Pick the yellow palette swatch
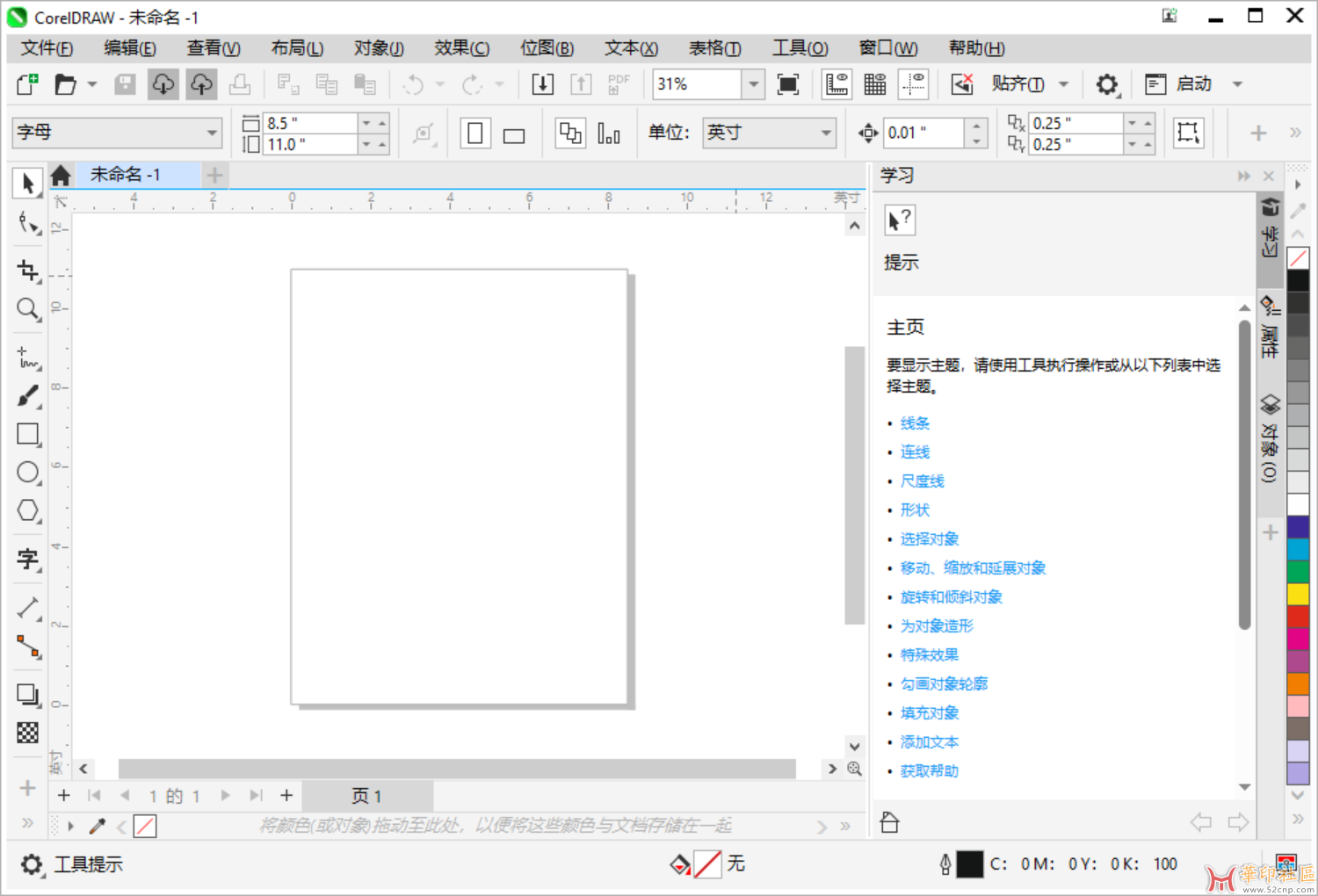The image size is (1318, 896). 1298,595
